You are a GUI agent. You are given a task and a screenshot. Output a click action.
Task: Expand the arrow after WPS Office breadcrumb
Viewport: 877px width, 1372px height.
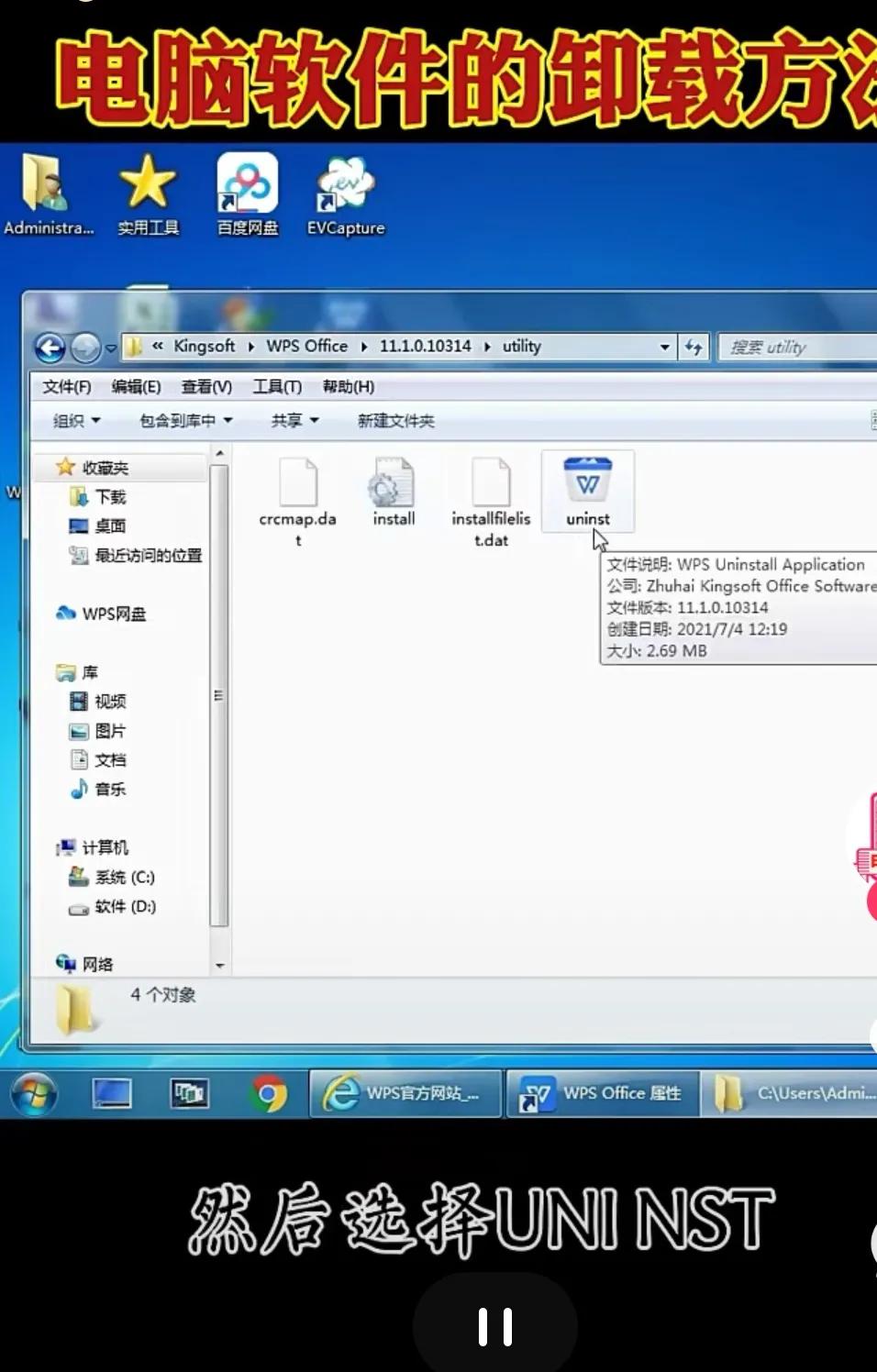coord(363,347)
